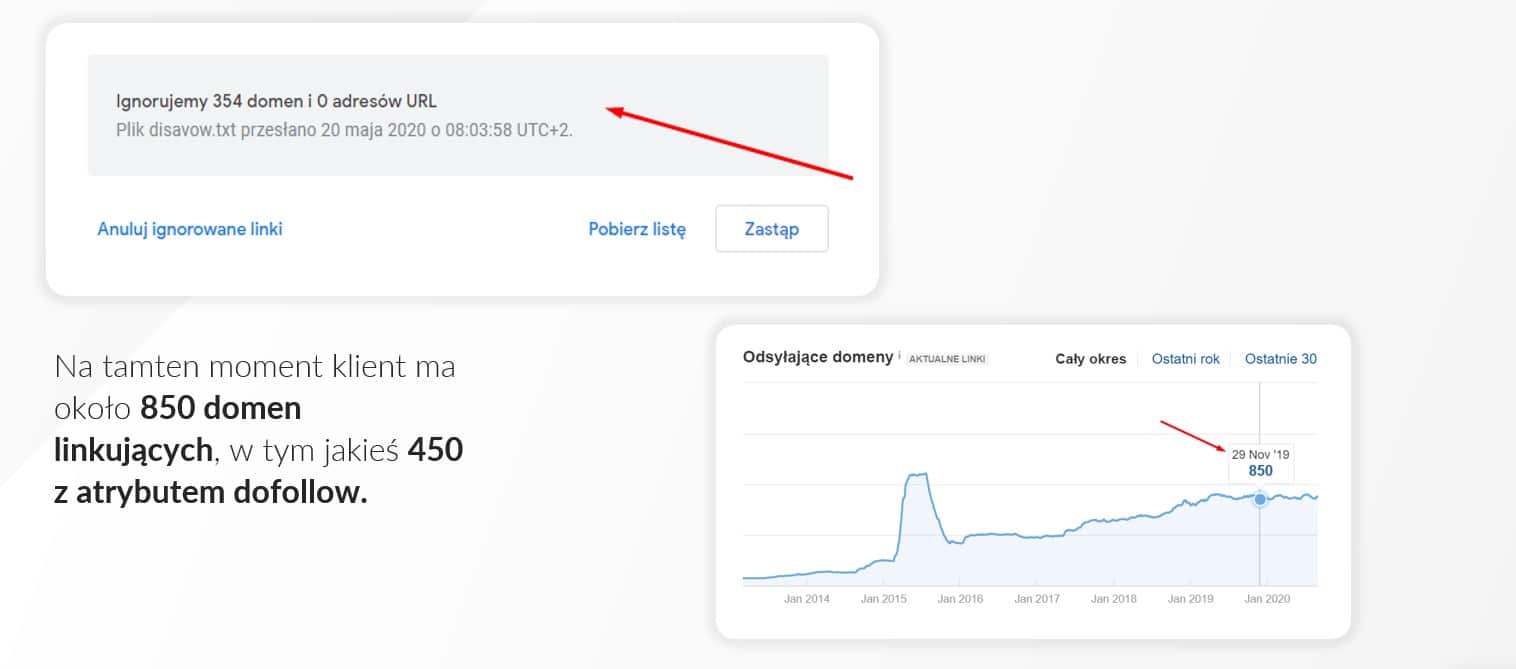Click Anuluj ignorowane linki link
The width and height of the screenshot is (1516, 669).
[x=190, y=229]
